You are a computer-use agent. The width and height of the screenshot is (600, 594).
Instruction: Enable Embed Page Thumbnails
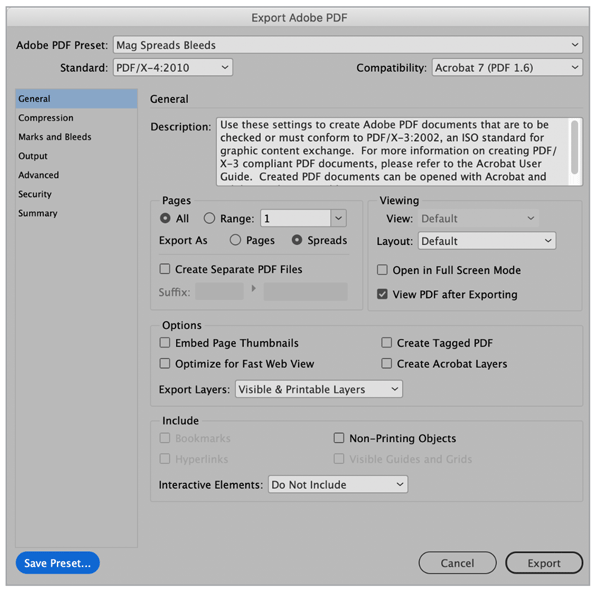point(165,343)
